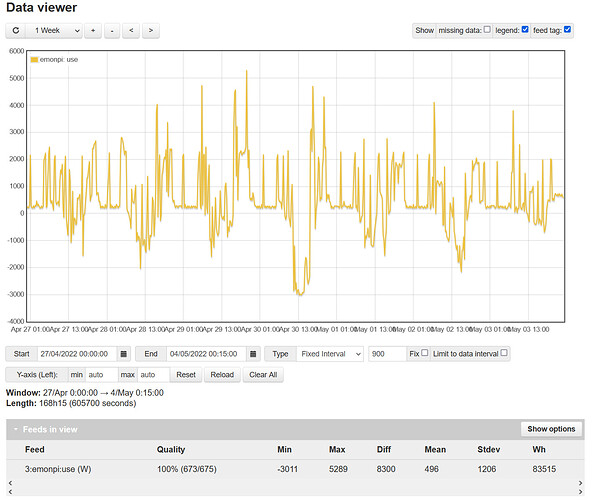Click the lower horizontal scrollbar right arrow

(581, 492)
